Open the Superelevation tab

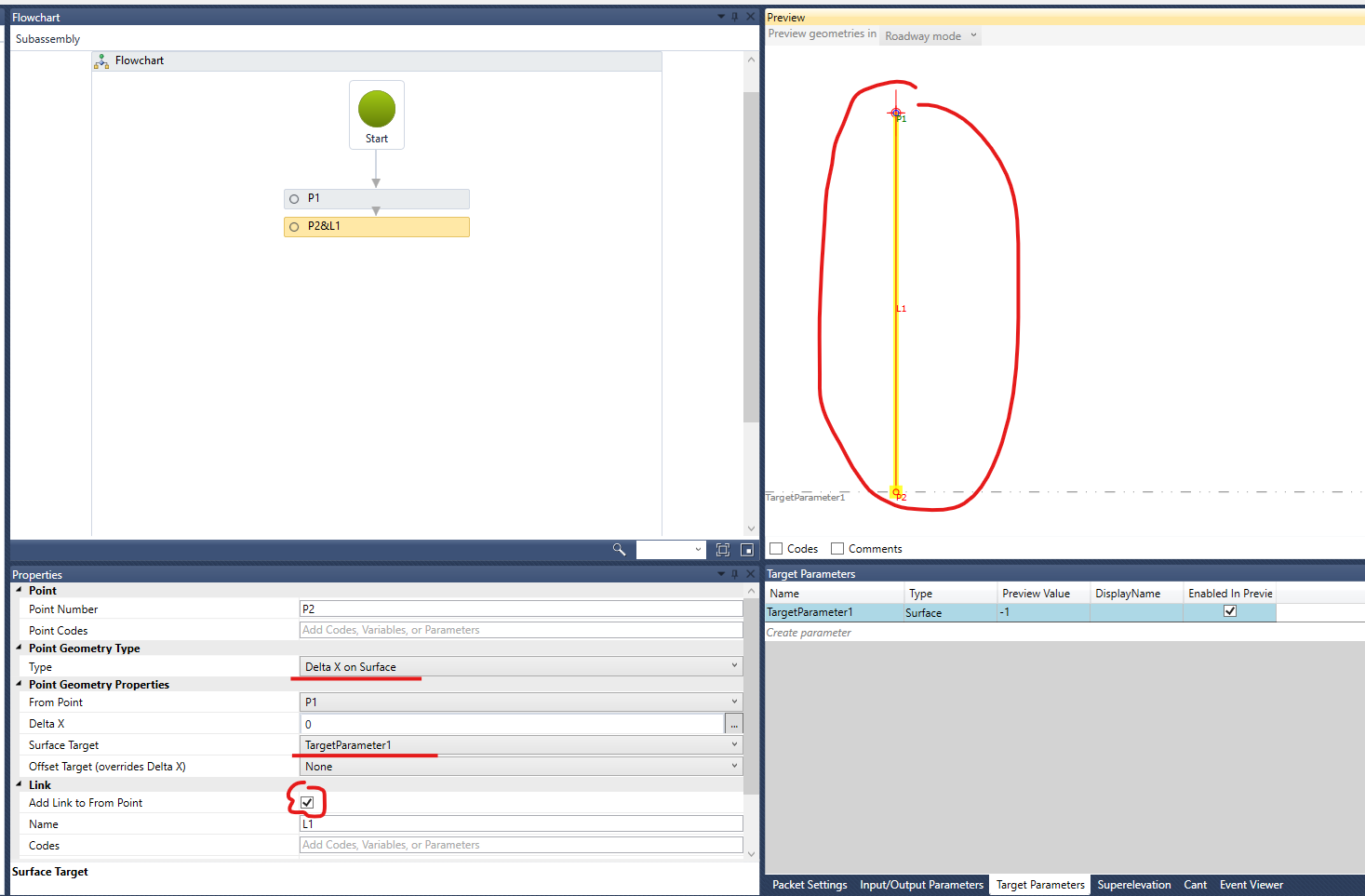point(1134,885)
